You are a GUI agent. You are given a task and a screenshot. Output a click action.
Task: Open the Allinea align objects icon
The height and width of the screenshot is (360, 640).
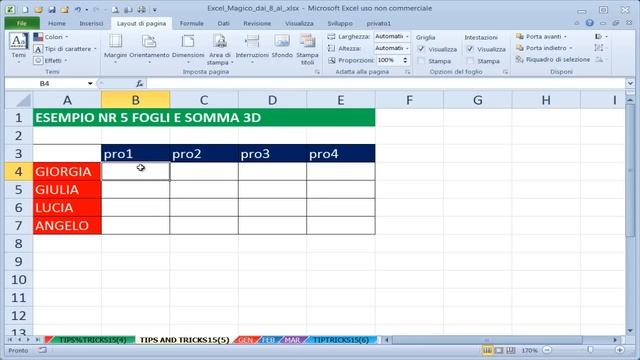(x=600, y=37)
